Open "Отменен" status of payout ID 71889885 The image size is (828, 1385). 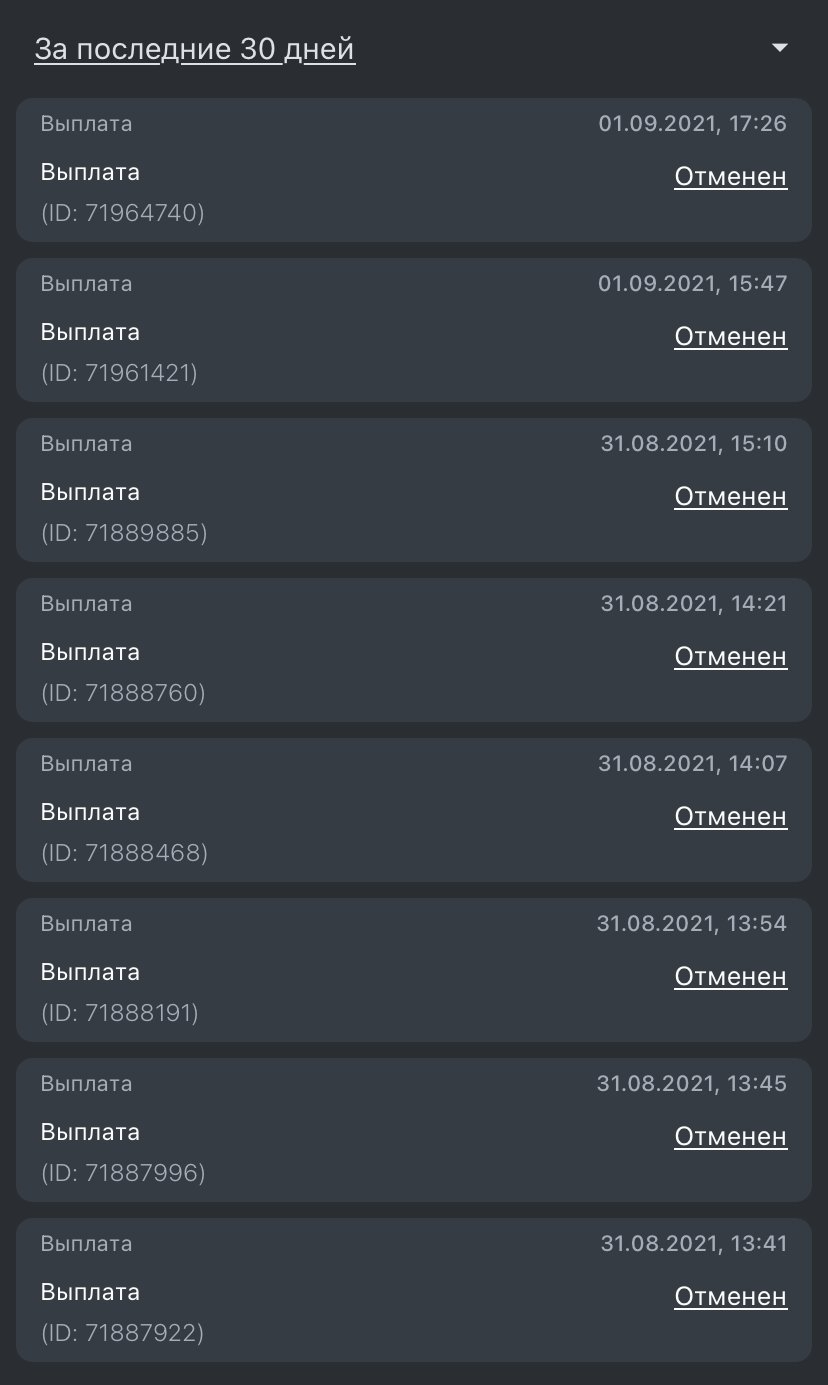tap(730, 497)
